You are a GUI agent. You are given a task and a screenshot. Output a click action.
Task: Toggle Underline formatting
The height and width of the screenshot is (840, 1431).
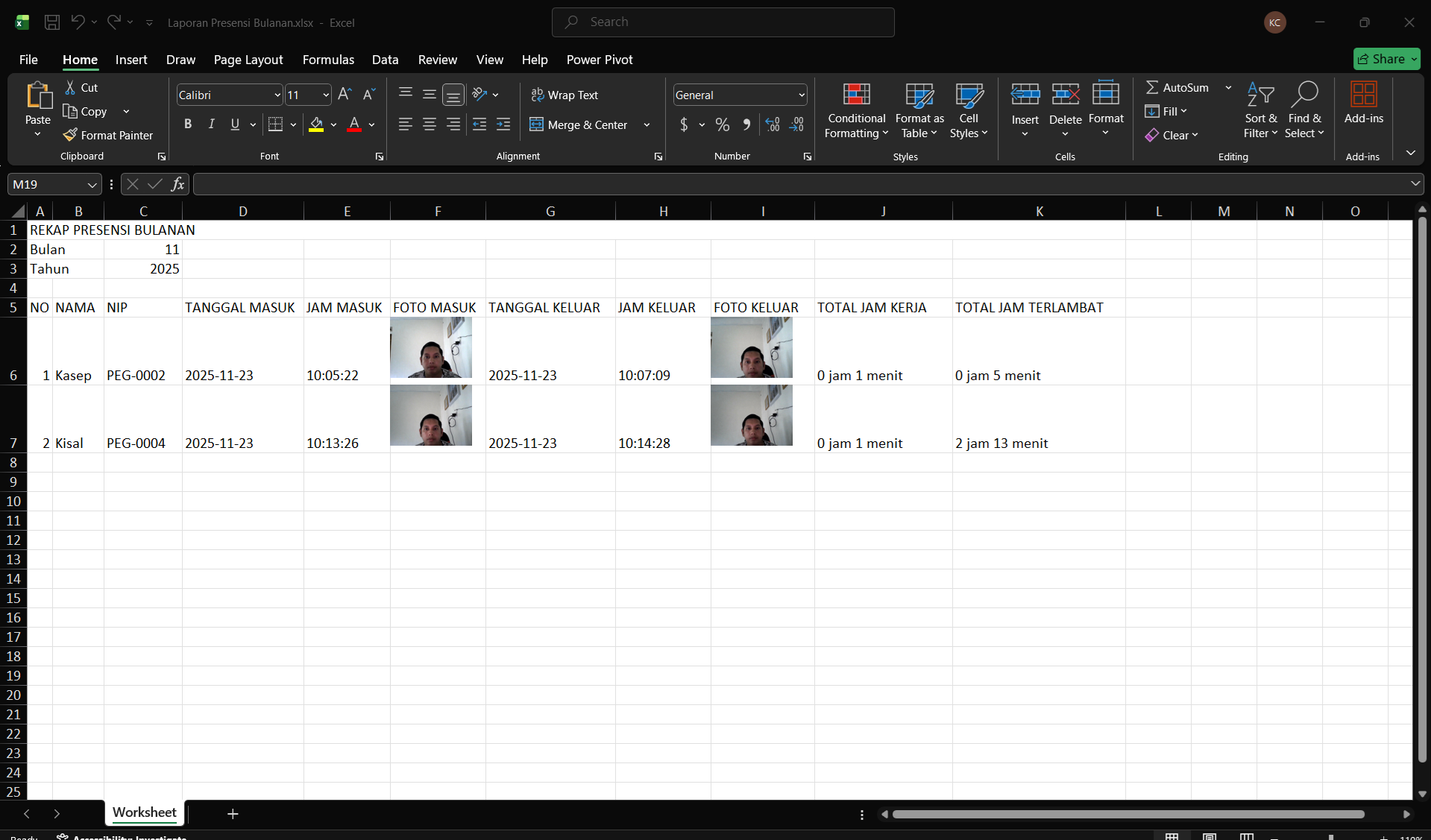pos(235,124)
